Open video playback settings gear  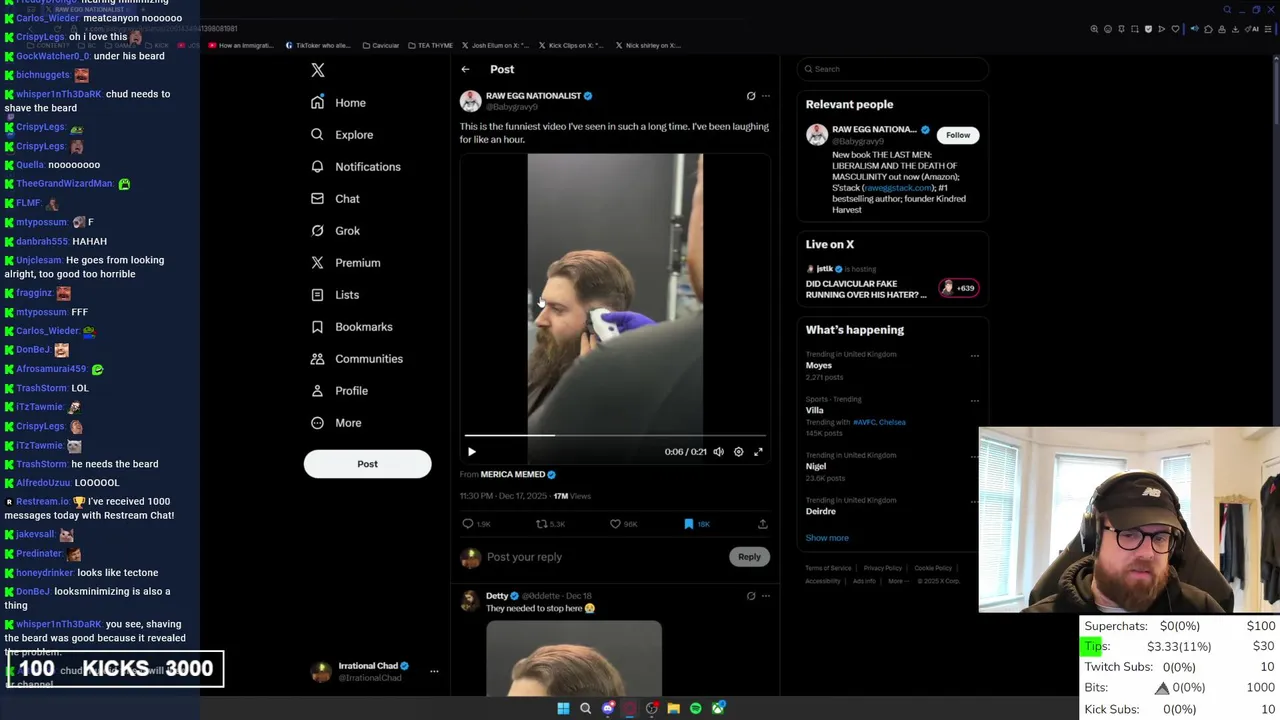point(738,452)
